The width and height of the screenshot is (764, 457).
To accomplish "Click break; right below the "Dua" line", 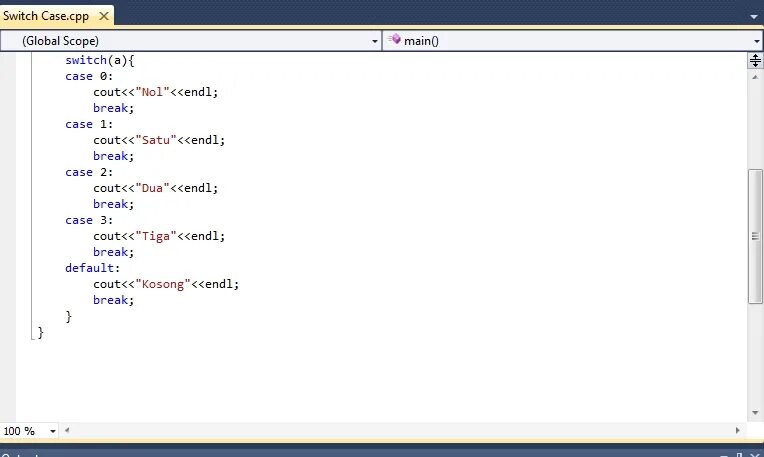I will coord(114,204).
